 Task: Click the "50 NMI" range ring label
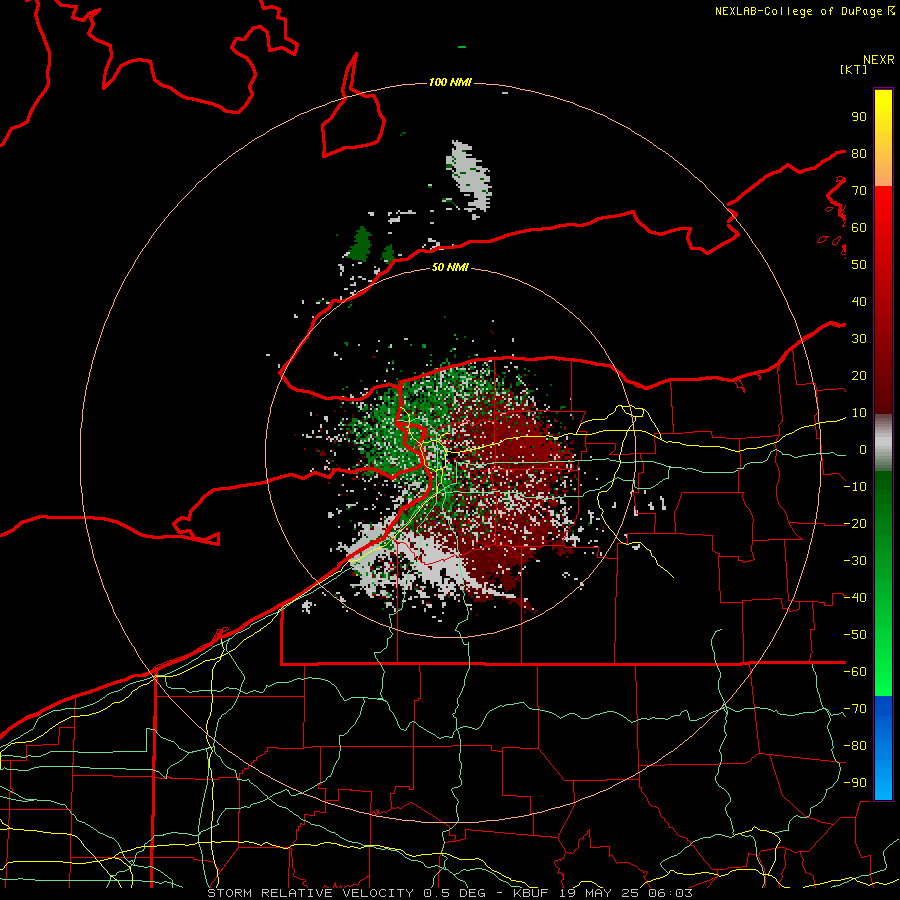click(450, 267)
